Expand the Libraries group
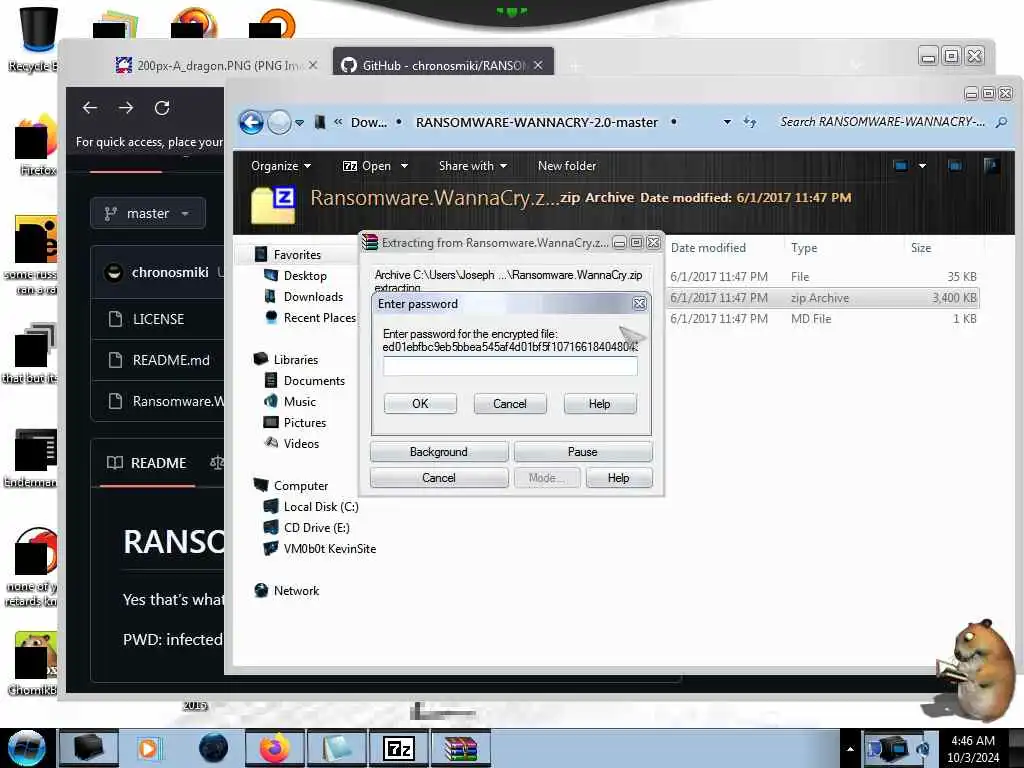Screen dimensions: 1024x768 tap(295, 360)
